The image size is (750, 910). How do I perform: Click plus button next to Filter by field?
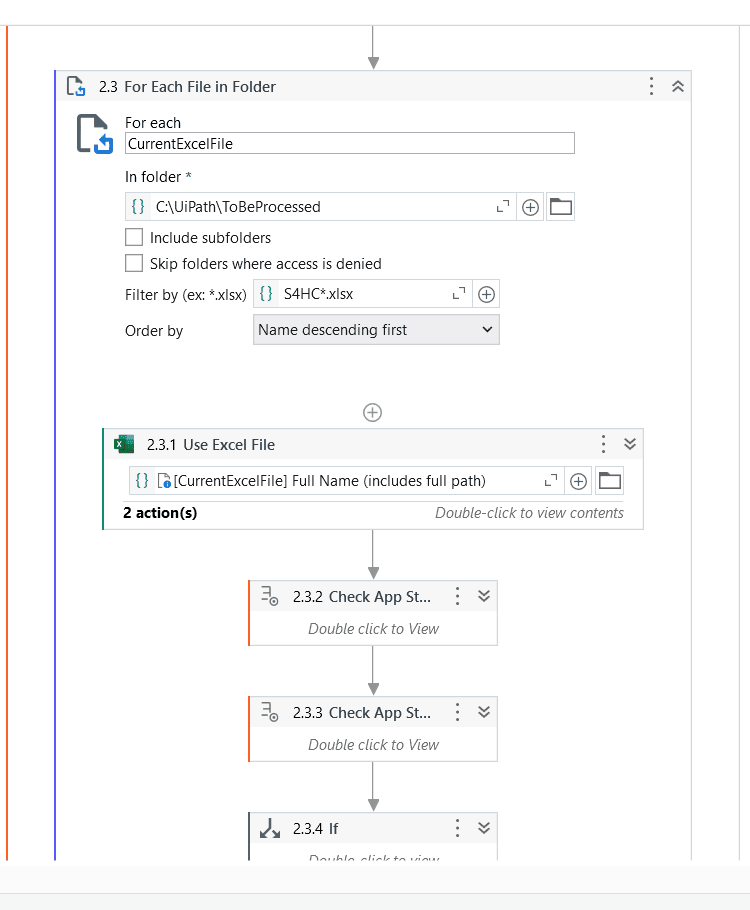point(486,294)
